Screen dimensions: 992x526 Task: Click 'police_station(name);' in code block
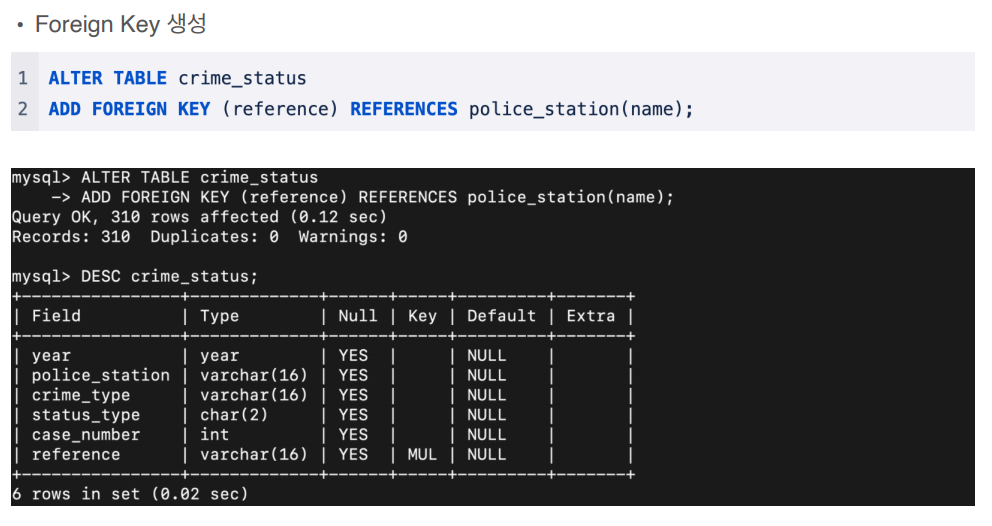click(581, 109)
